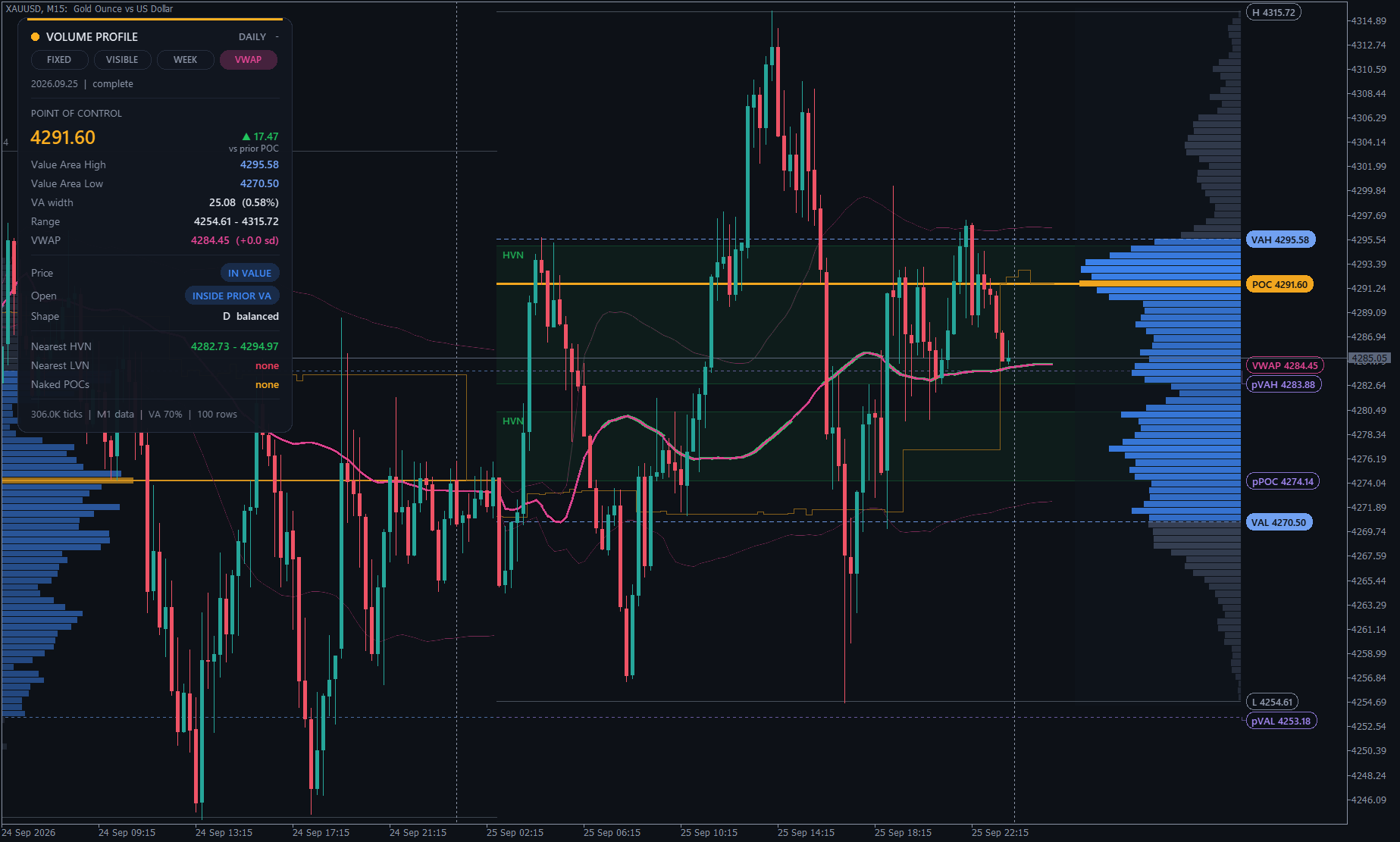The width and height of the screenshot is (1400, 842).
Task: Switch to the VISIBLE profile mode
Action: pos(122,60)
